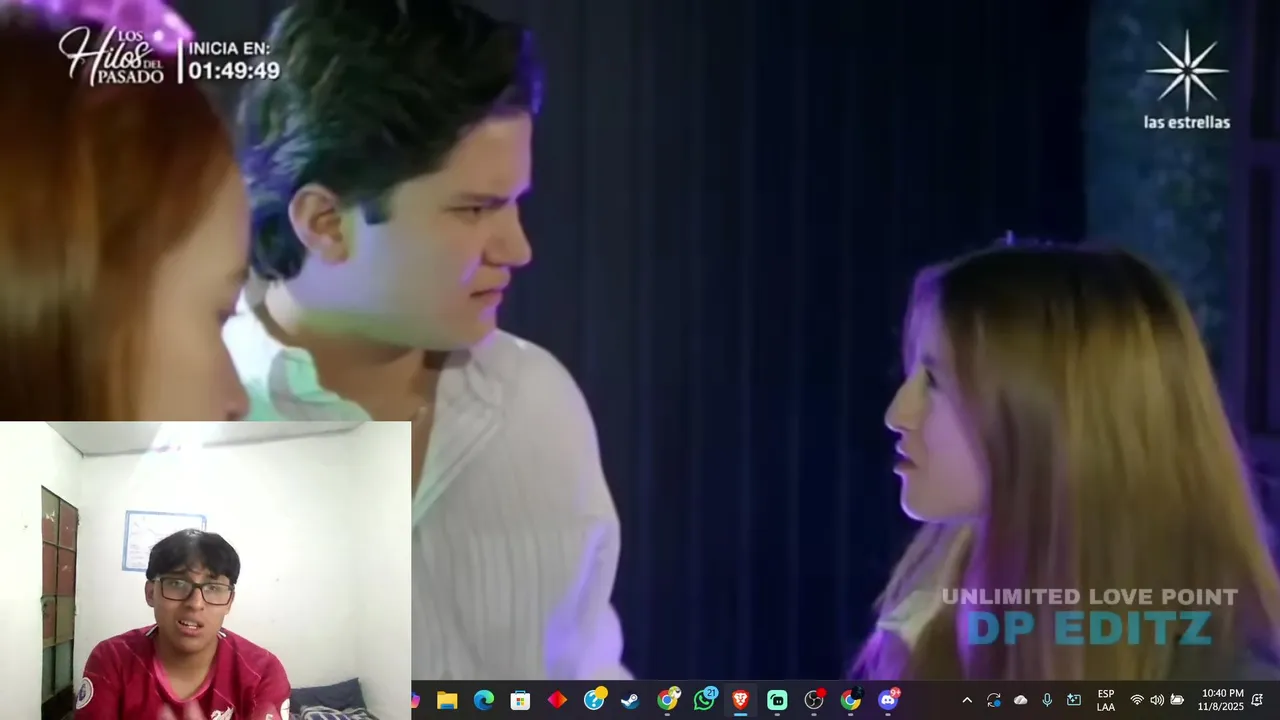Open WhatsApp with 21 notifications

pos(705,699)
